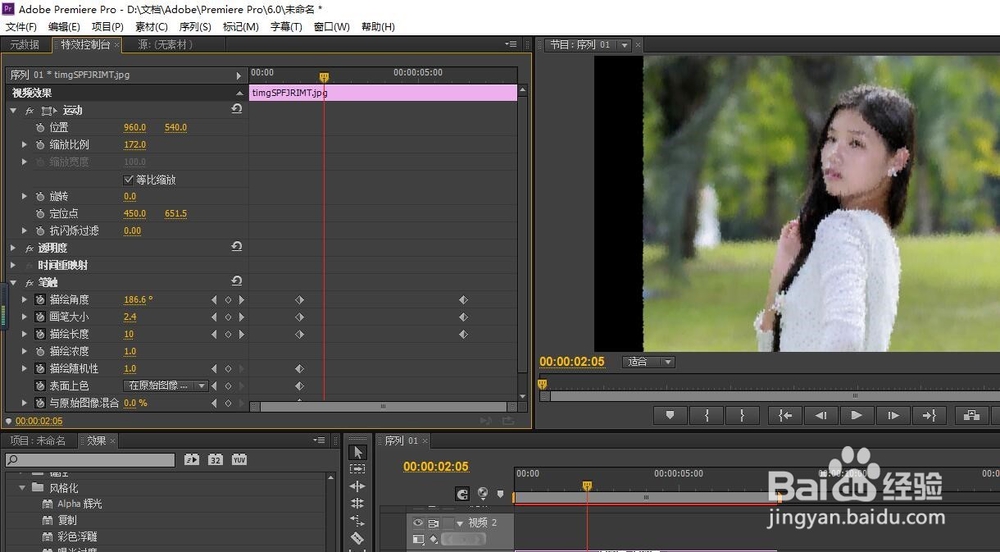1000x552 pixels.
Task: Open the 编辑(E) menu
Action: 64,27
